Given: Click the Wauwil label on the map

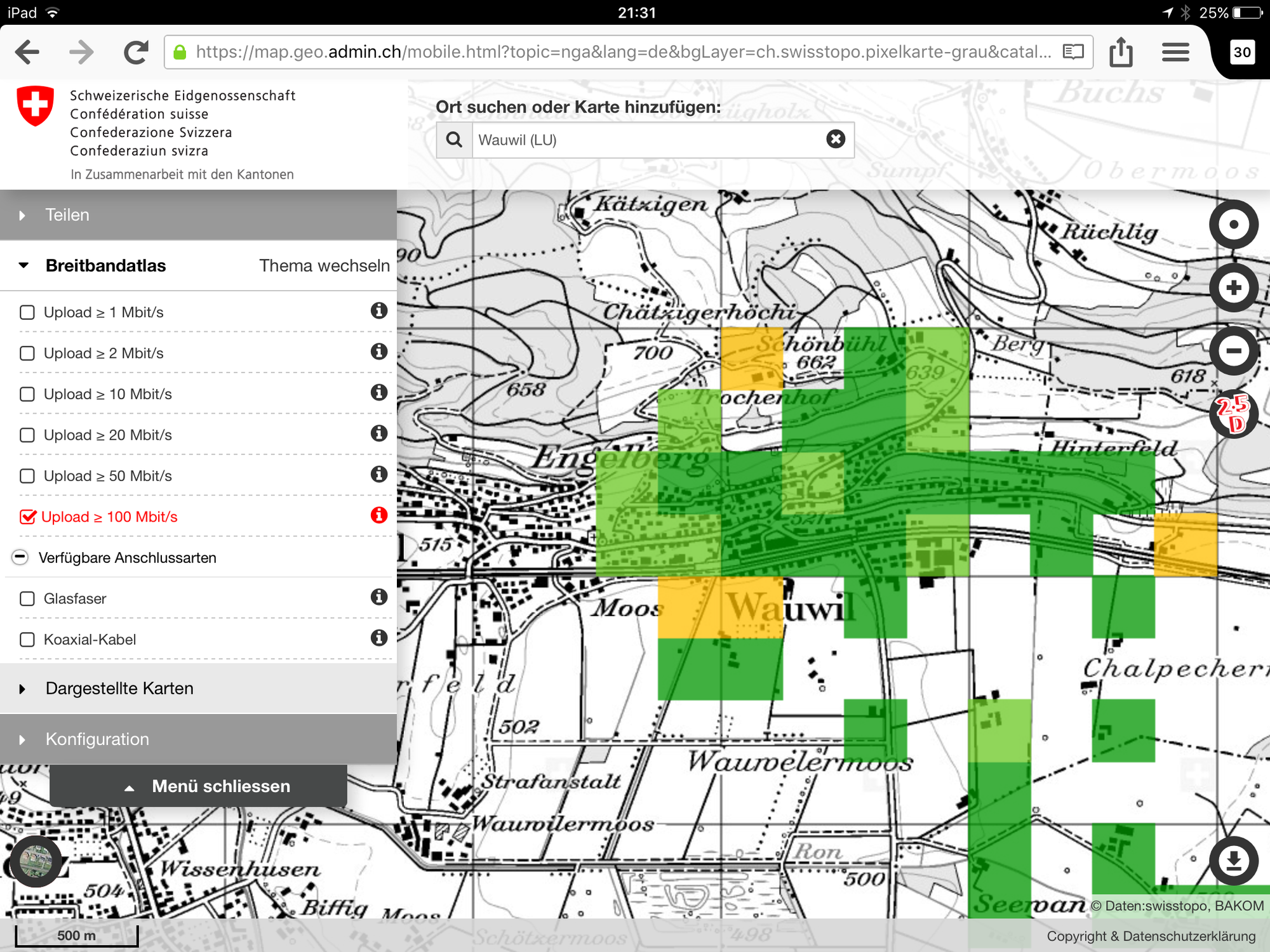Looking at the screenshot, I should click(791, 607).
